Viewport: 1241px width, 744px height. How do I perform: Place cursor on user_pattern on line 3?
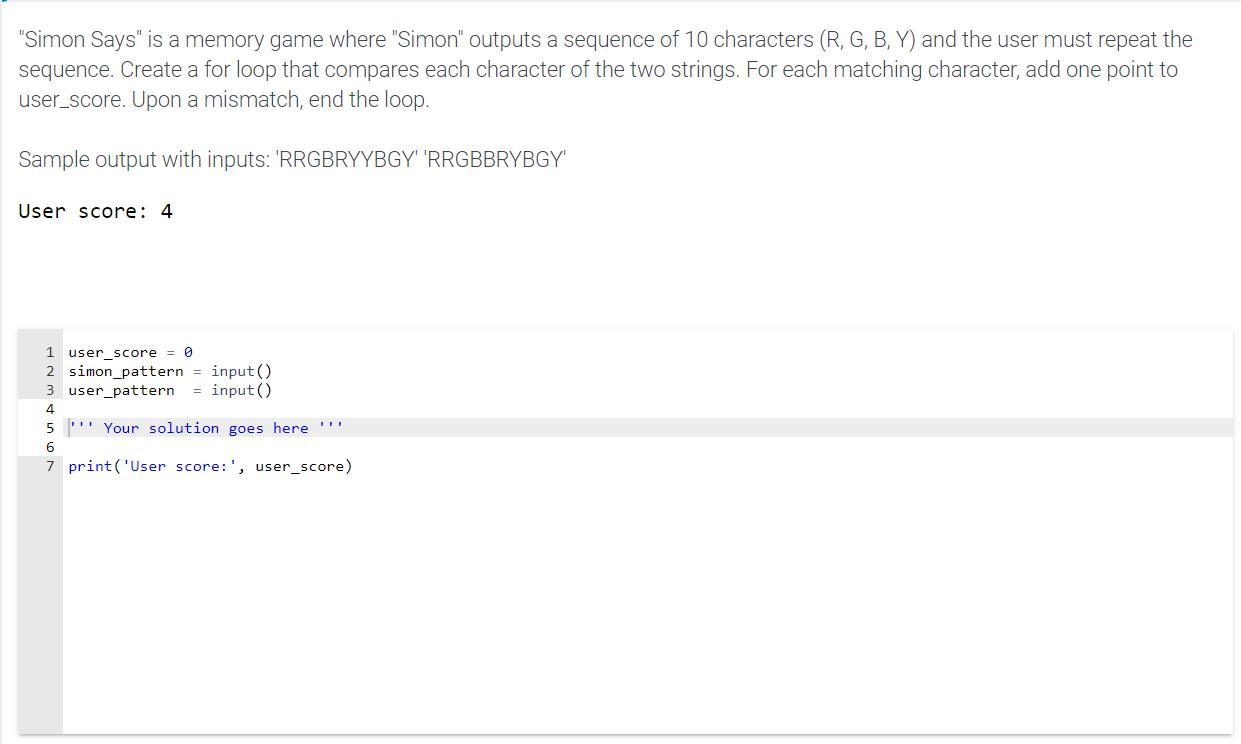coord(121,390)
